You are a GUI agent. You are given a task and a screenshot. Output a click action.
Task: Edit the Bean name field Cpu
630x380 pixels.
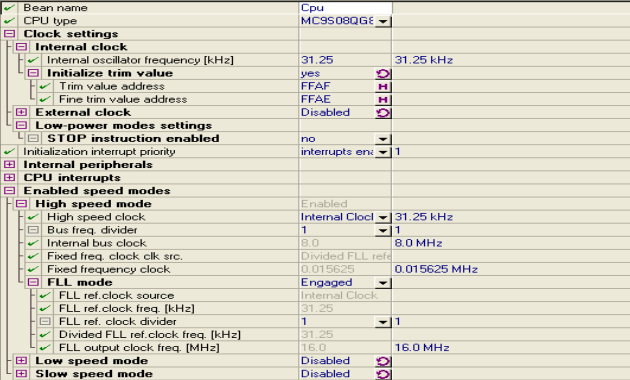point(346,8)
